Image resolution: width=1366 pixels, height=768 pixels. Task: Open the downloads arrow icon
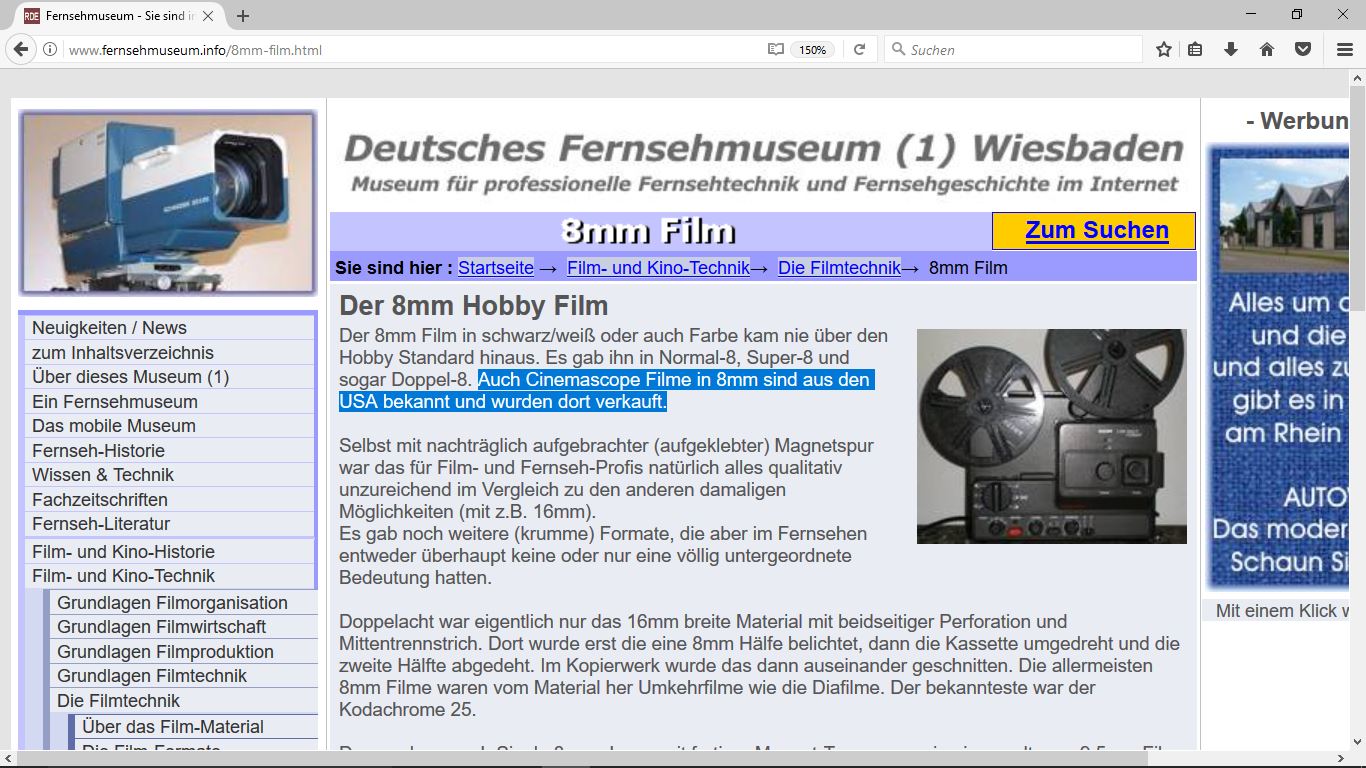(1231, 49)
